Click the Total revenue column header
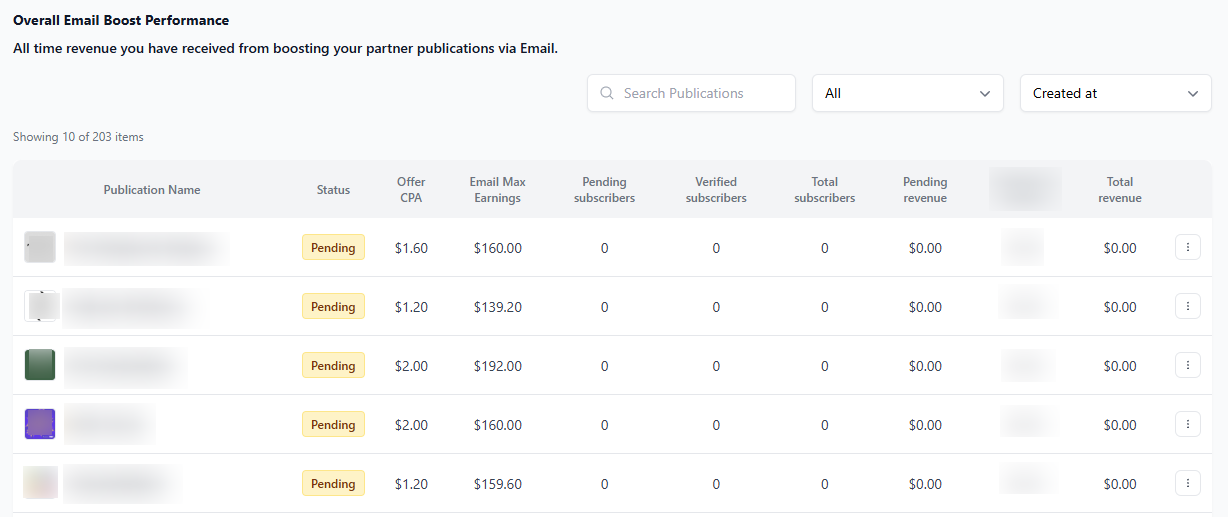This screenshot has height=517, width=1228. click(x=1119, y=190)
